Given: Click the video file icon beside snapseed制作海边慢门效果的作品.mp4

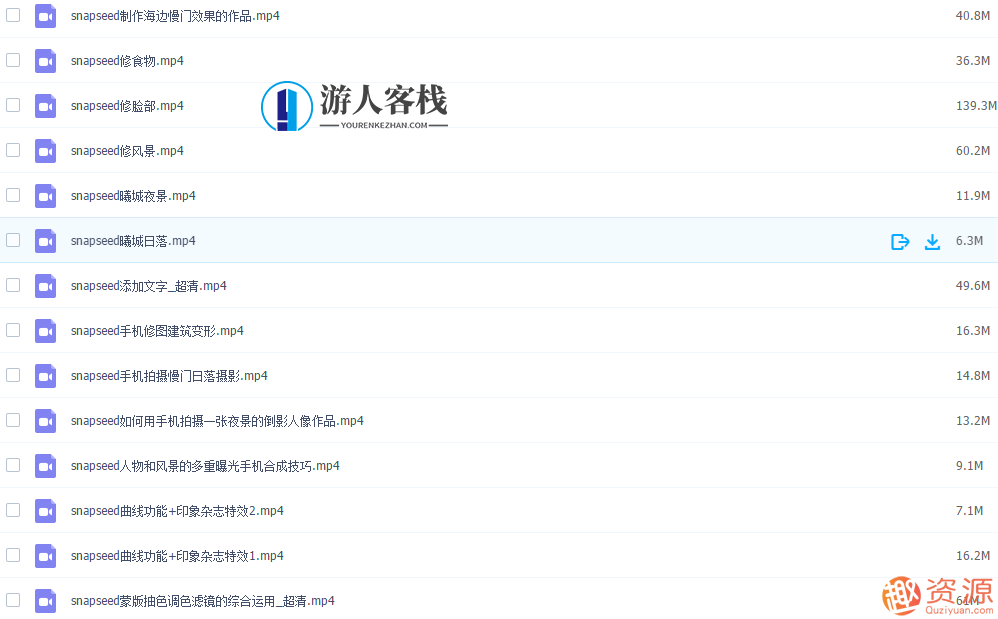Looking at the screenshot, I should pyautogui.click(x=45, y=16).
